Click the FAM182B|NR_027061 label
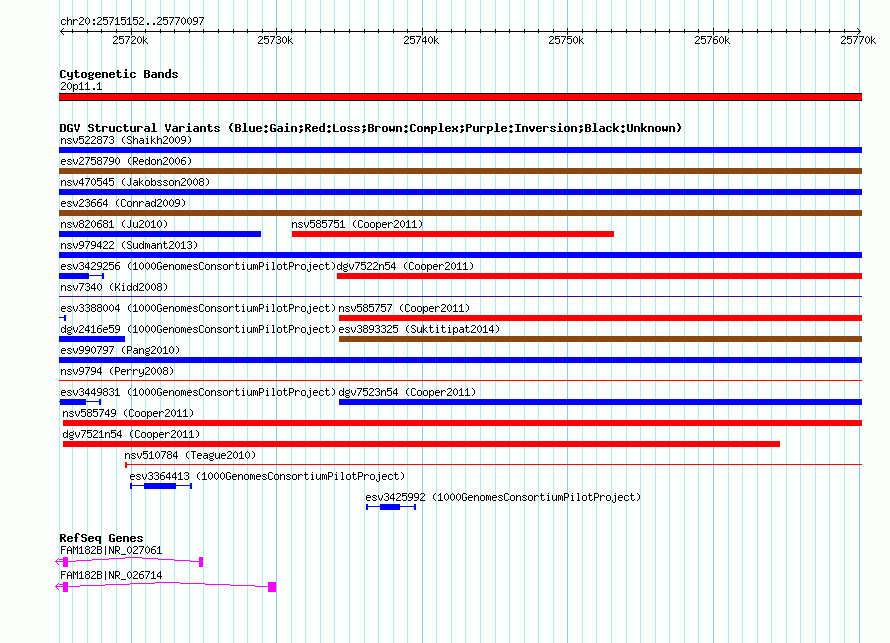 point(111,550)
